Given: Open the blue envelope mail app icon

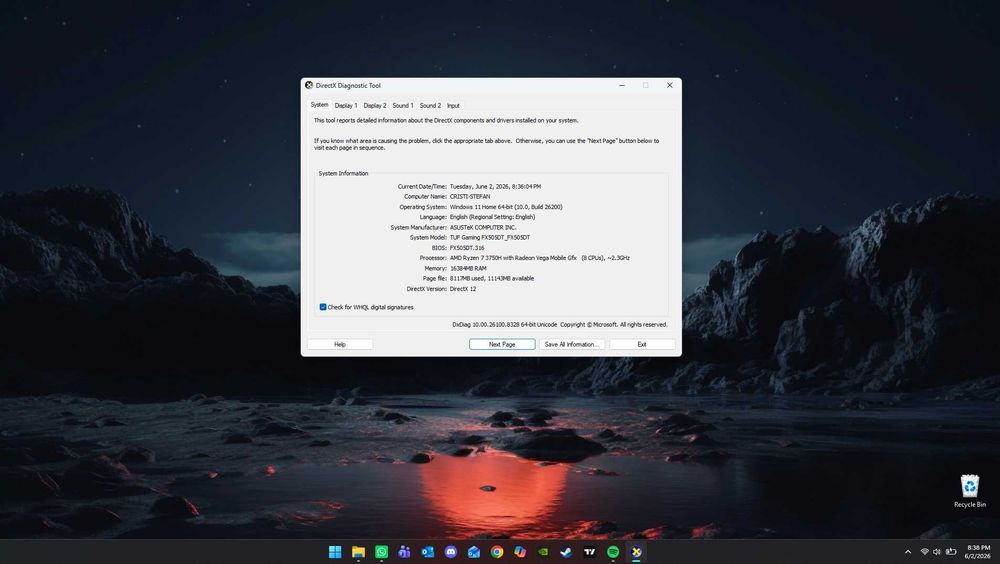Looking at the screenshot, I should pyautogui.click(x=474, y=552).
